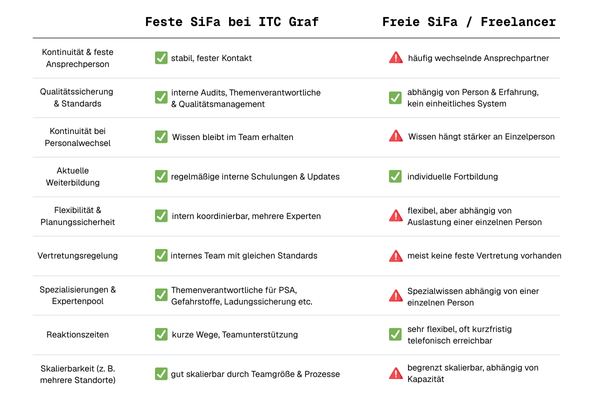
Task: Click the "Vertretungsregelung" row label
Action: (76, 255)
